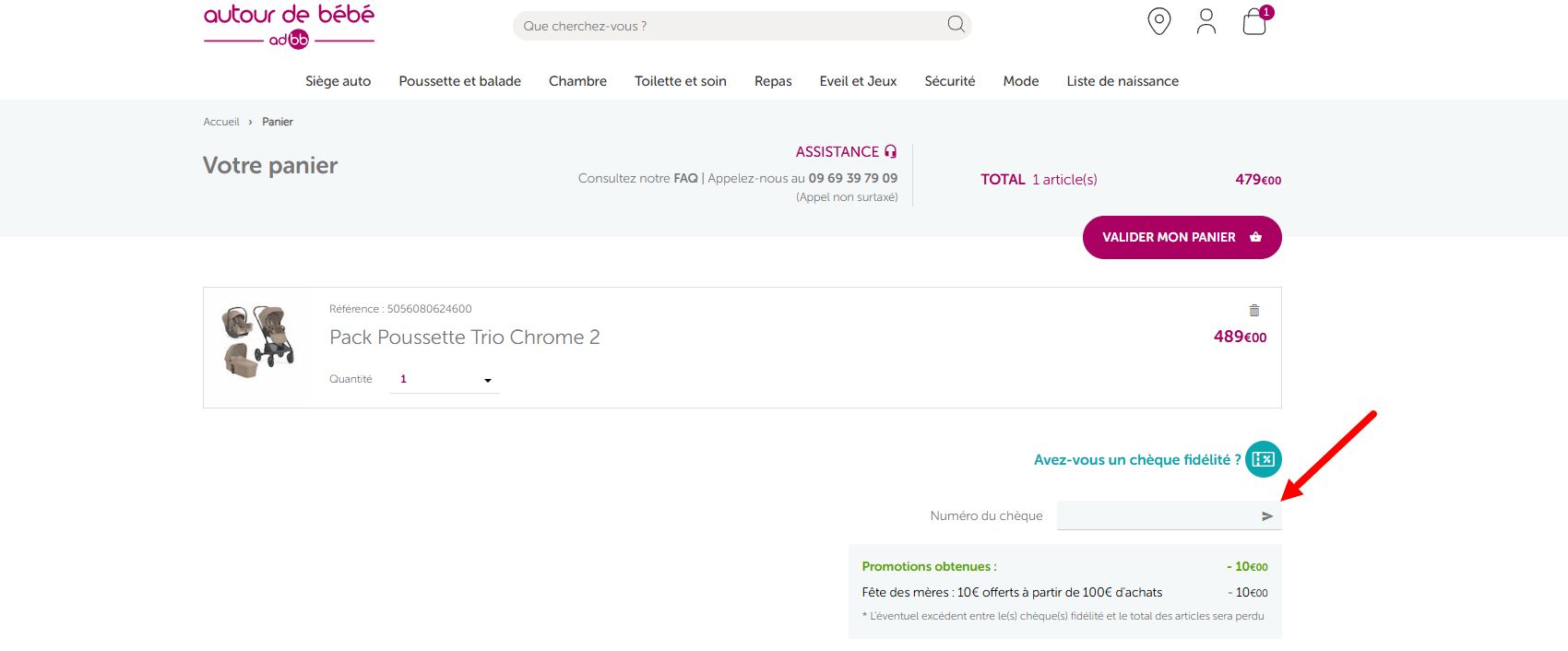Screen dimensions: 1568x651
Task: Open the FAQ link
Action: pyautogui.click(x=685, y=178)
